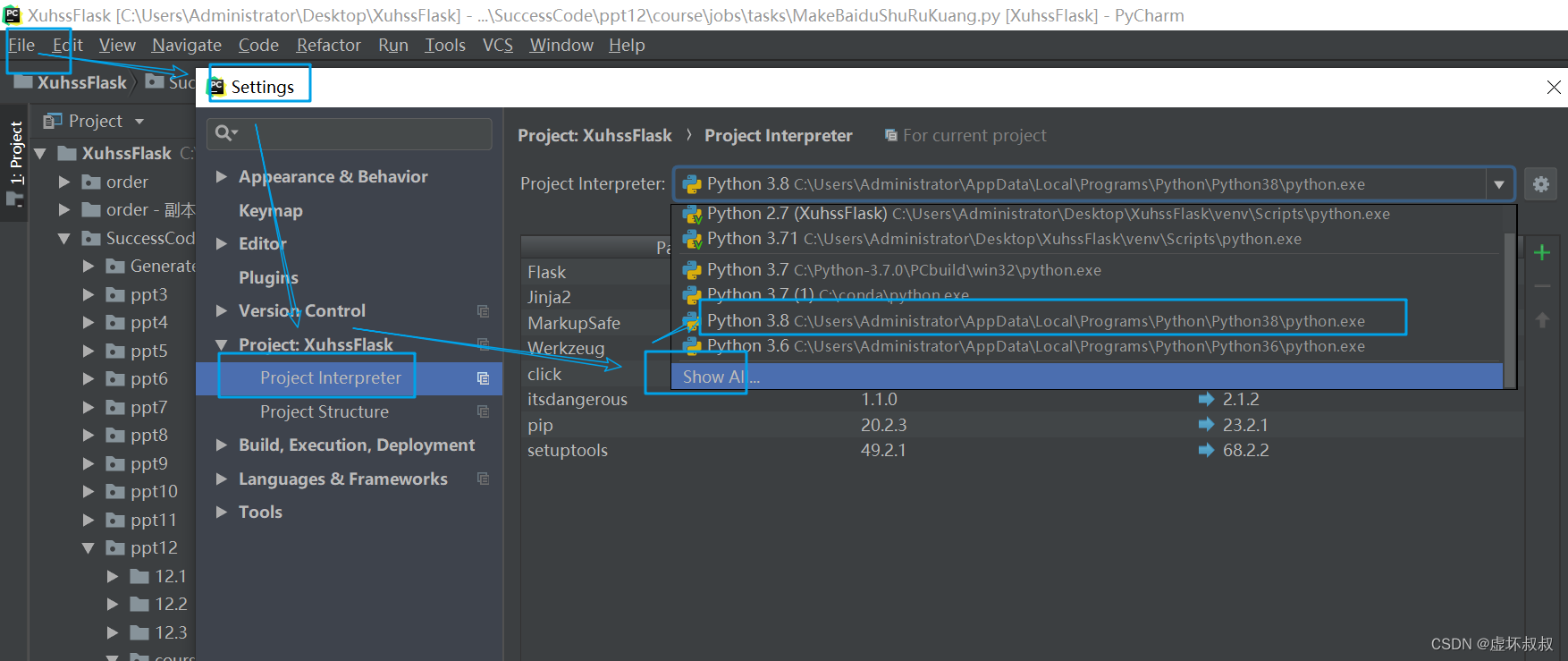The image size is (1568, 661).
Task: Click the search magnifier icon in Settings
Action: tap(225, 133)
